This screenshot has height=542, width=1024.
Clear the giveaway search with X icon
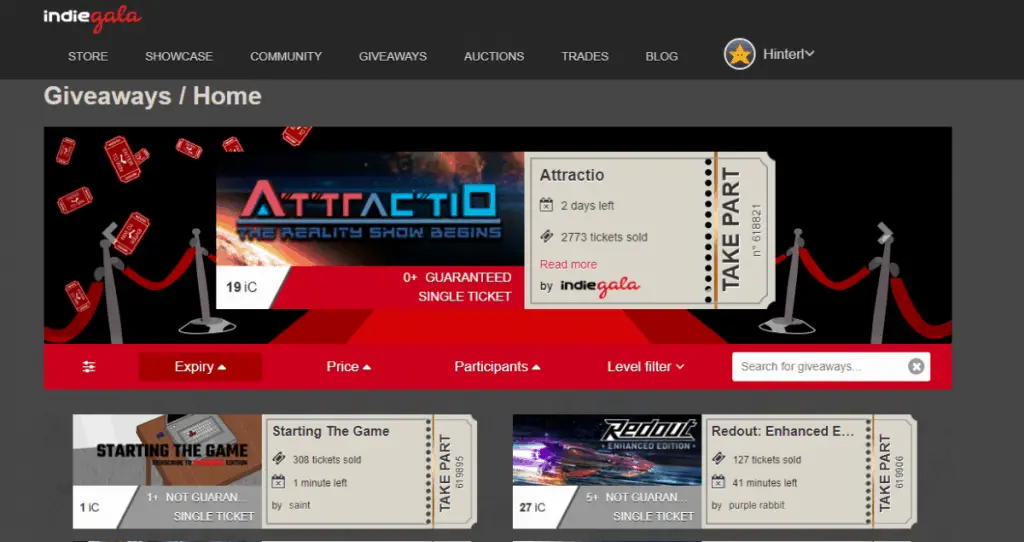(916, 366)
